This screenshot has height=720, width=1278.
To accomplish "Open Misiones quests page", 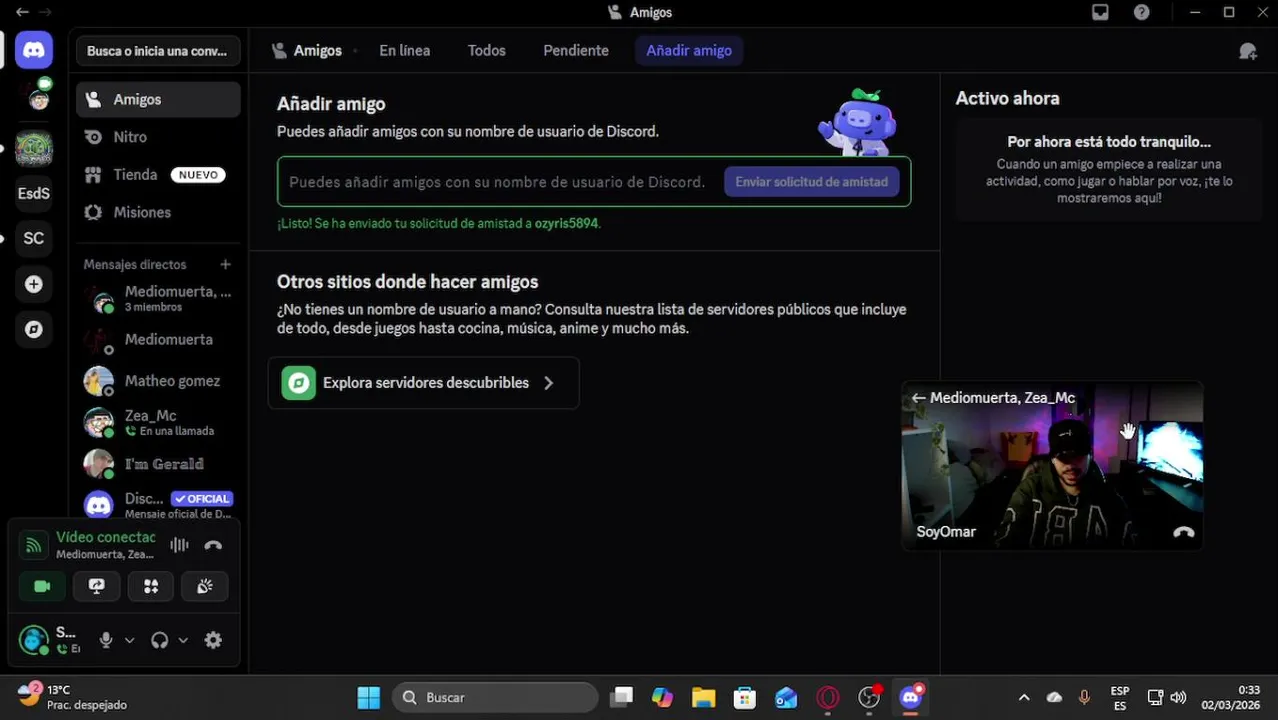I will [158, 212].
